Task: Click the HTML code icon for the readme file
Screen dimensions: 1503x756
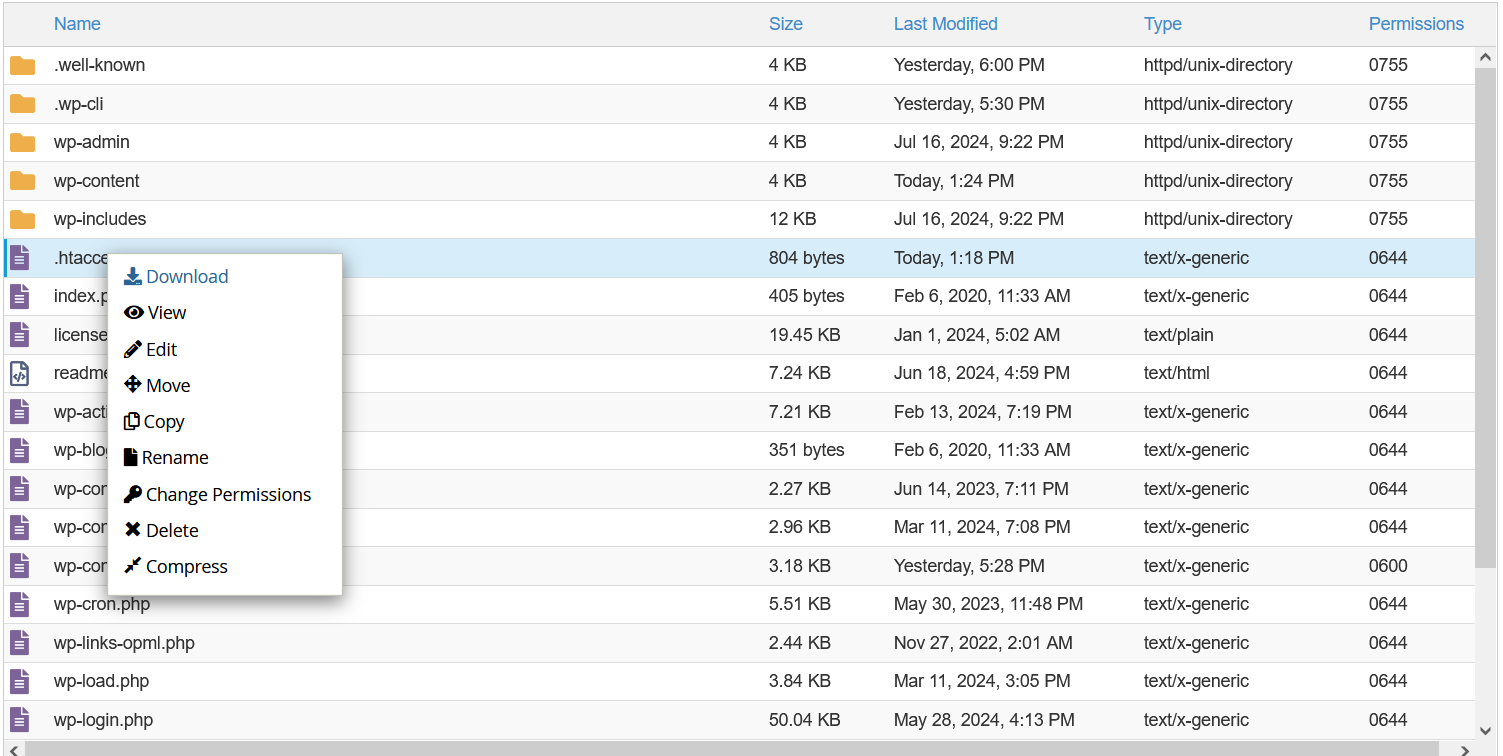Action: pyautogui.click(x=20, y=374)
